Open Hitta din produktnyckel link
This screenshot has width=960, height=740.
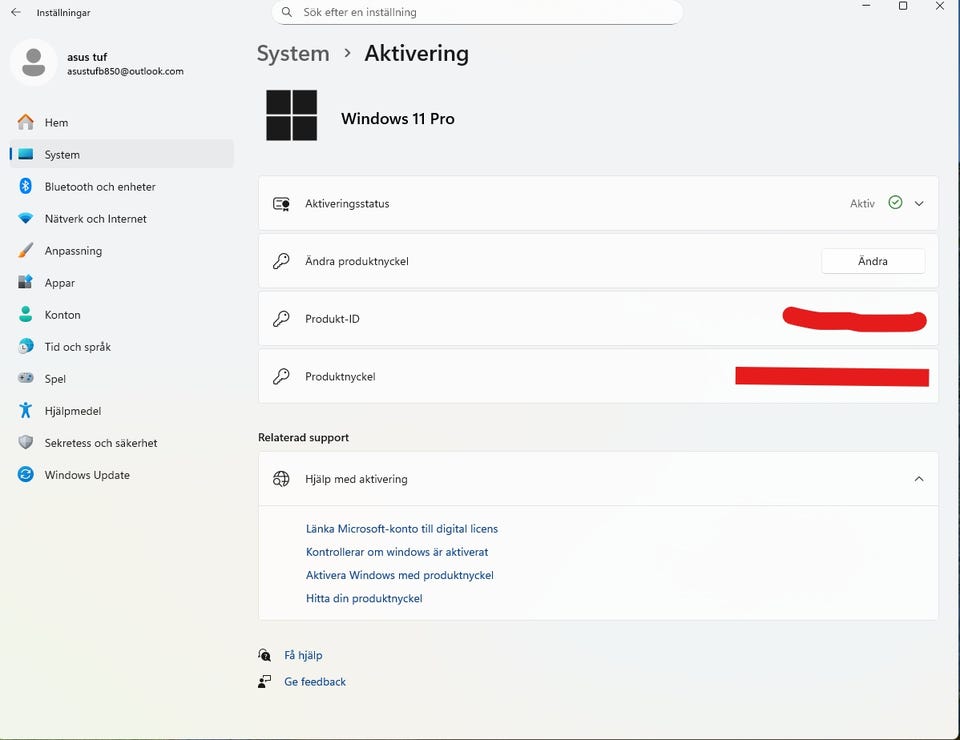[x=364, y=598]
